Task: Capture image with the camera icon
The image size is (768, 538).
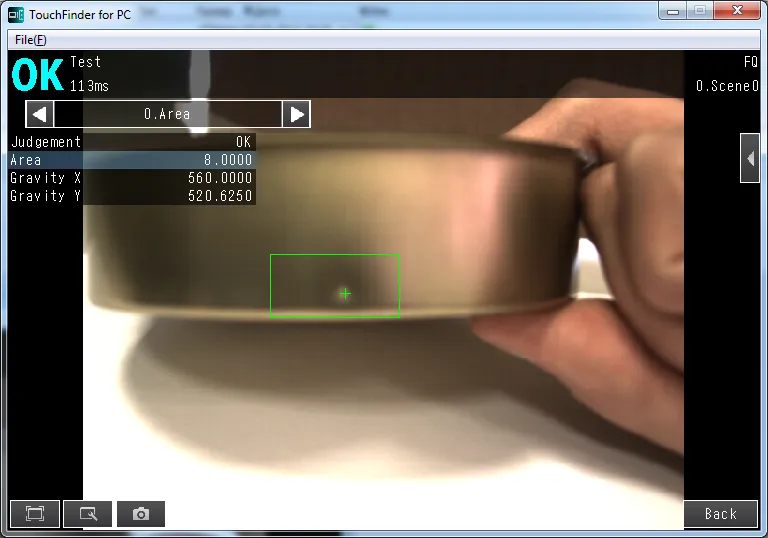Action: coord(141,514)
